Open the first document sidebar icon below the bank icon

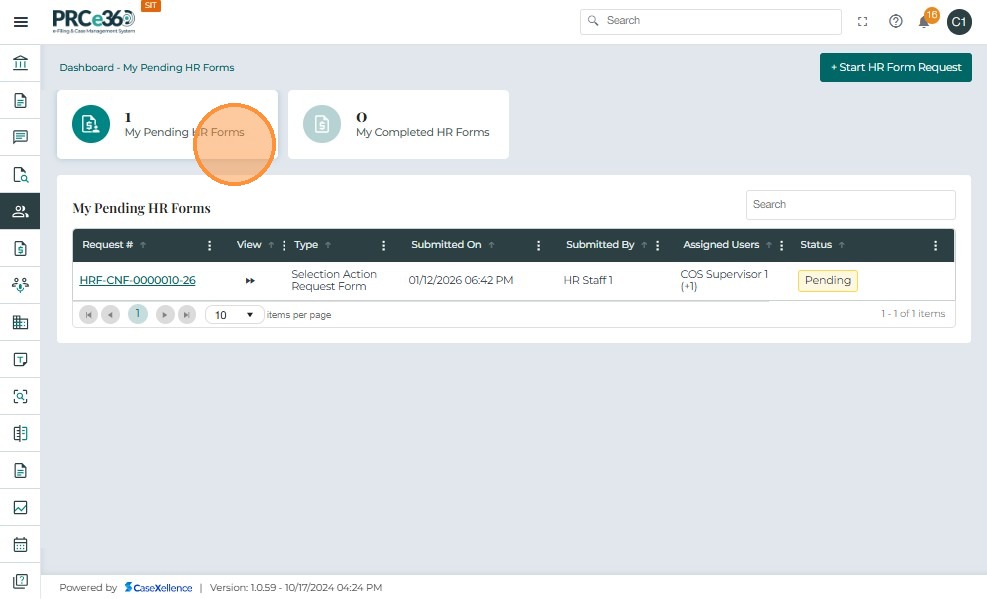pos(20,100)
